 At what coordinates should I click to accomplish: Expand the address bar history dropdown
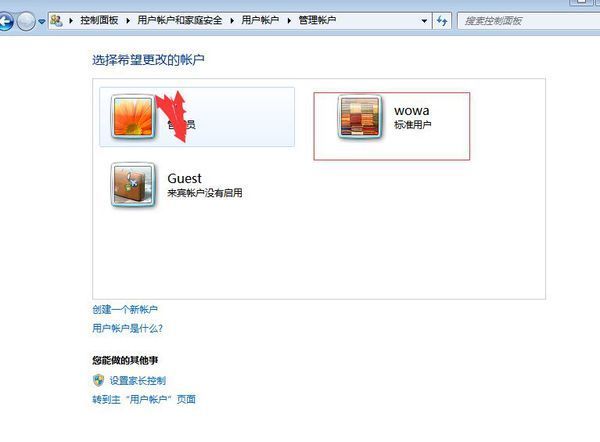[x=424, y=21]
